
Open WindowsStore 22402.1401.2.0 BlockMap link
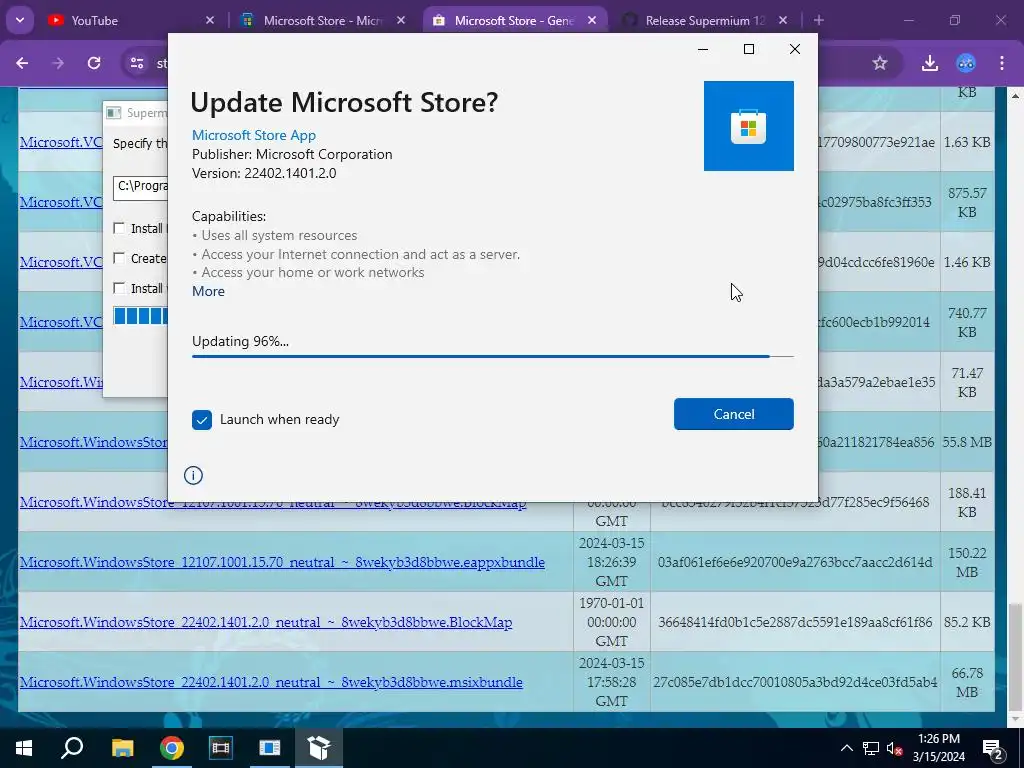(x=266, y=622)
